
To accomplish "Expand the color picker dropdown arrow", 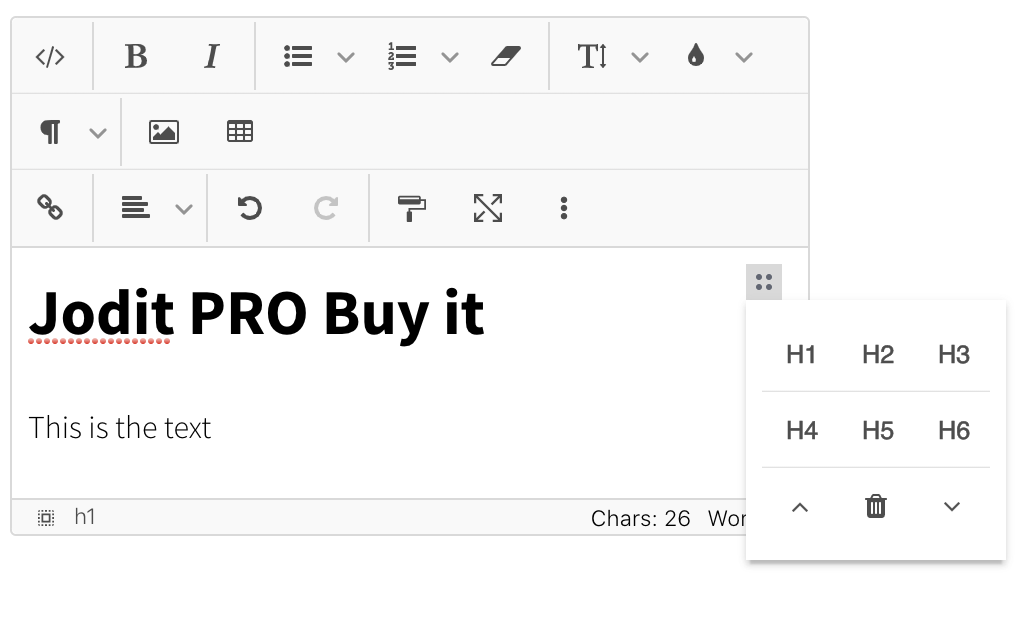I will (x=743, y=57).
